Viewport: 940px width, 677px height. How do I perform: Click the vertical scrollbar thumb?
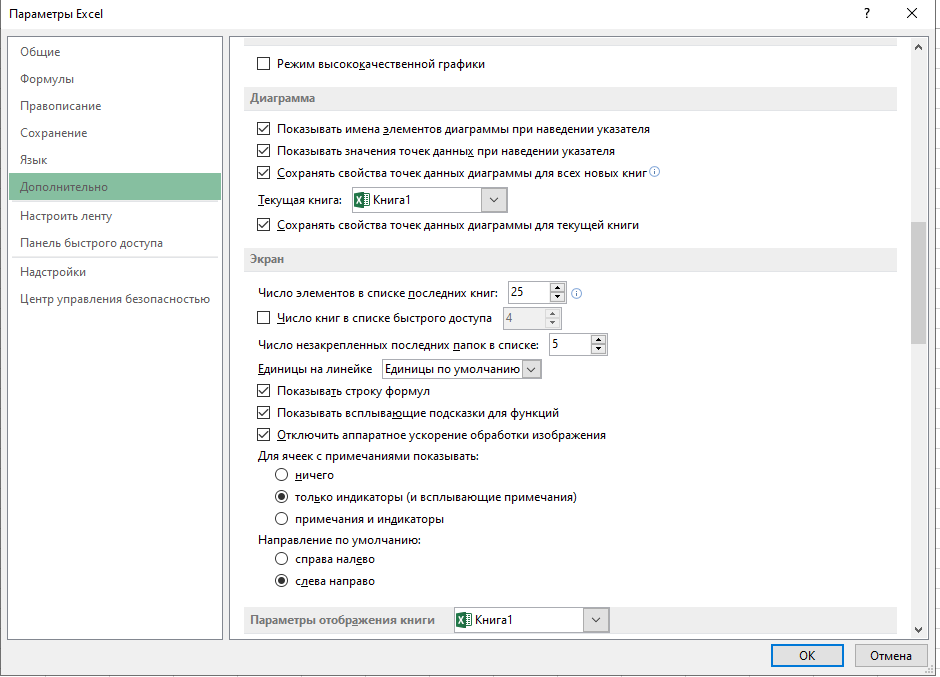pos(918,283)
